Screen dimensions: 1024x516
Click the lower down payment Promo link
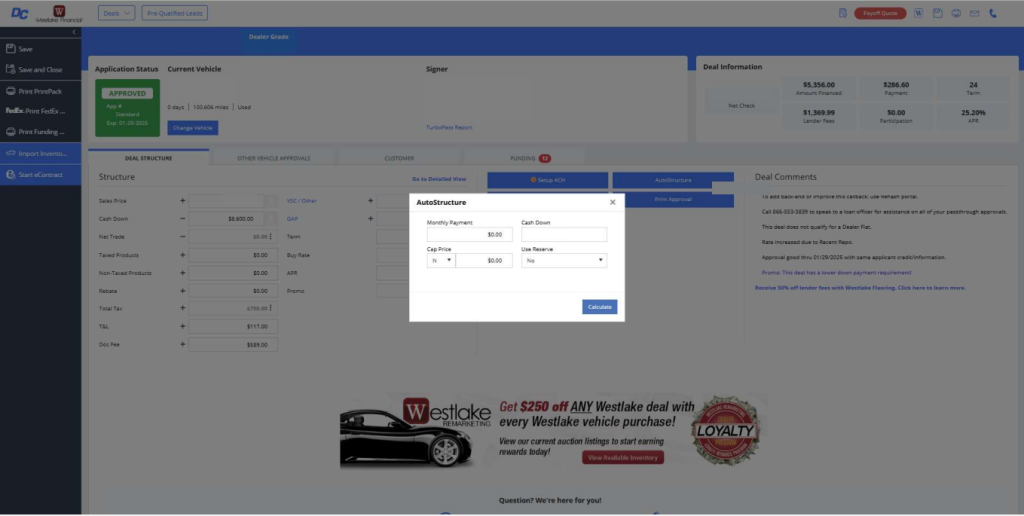(x=837, y=272)
